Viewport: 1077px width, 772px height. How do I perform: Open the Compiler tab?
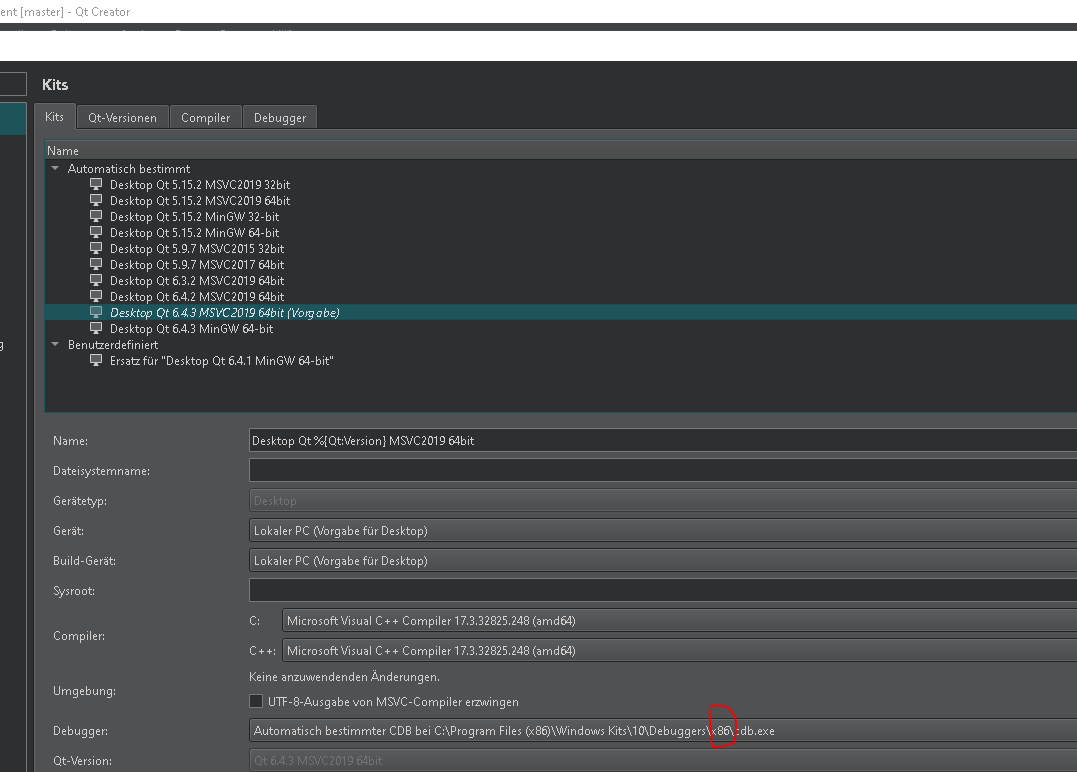coord(205,117)
